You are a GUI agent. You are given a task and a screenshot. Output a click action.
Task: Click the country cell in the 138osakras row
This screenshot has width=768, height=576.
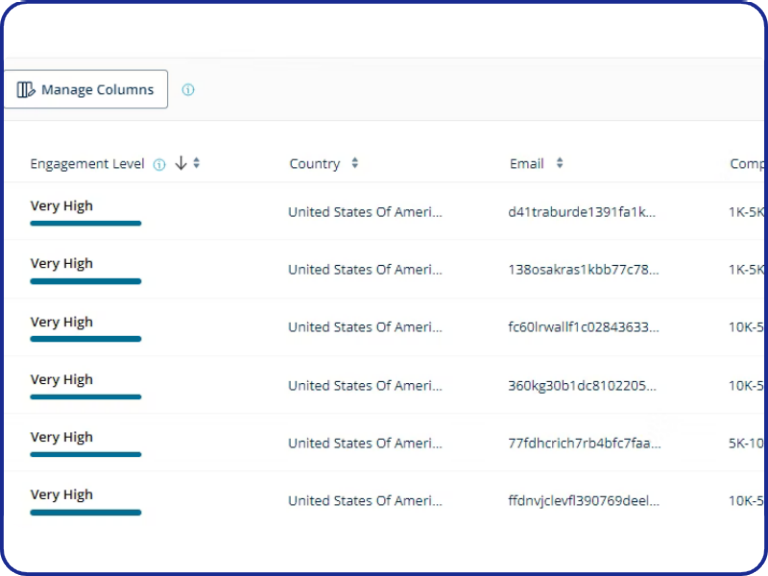[365, 269]
